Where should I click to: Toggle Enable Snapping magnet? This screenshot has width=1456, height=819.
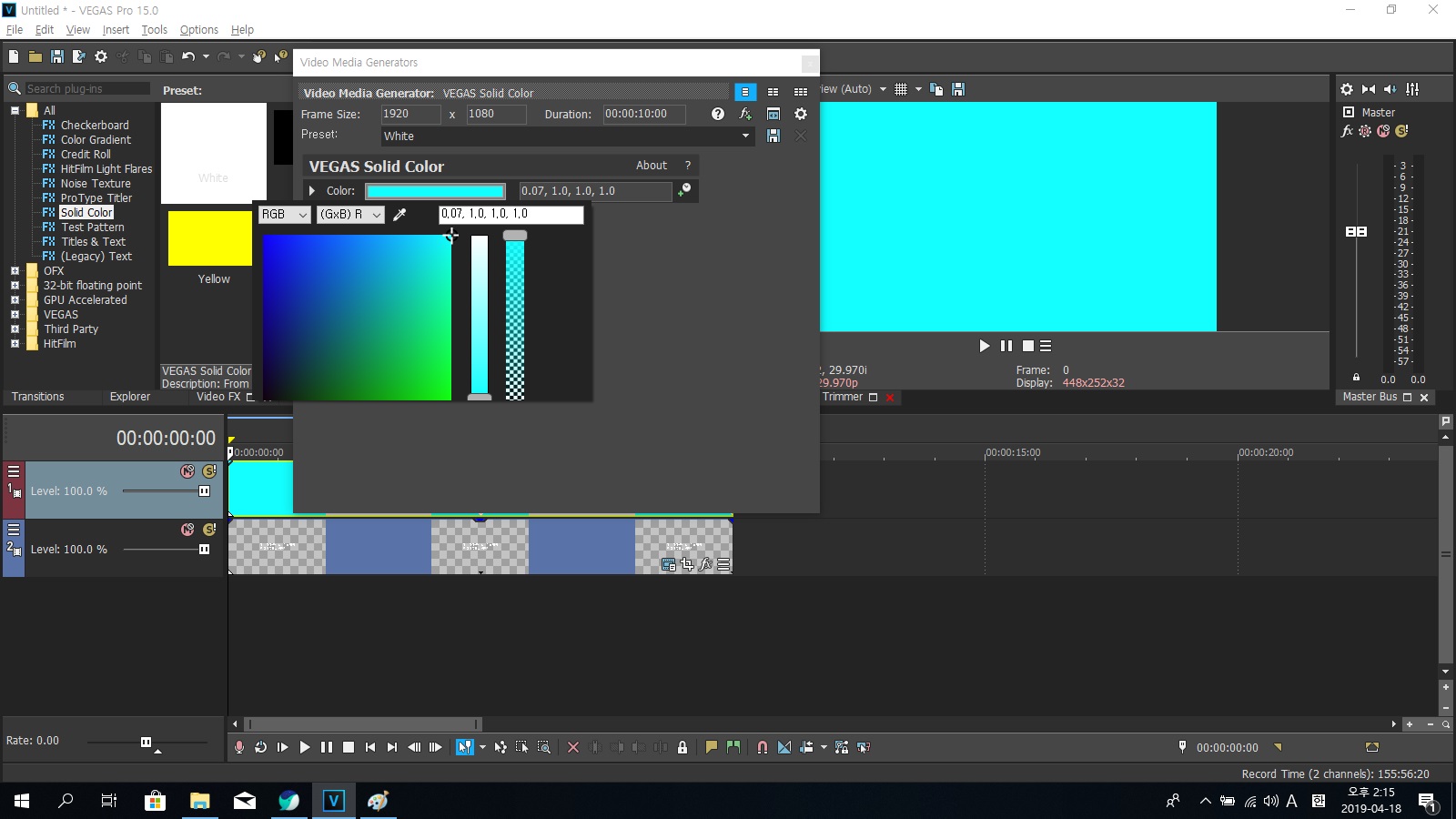(x=763, y=747)
